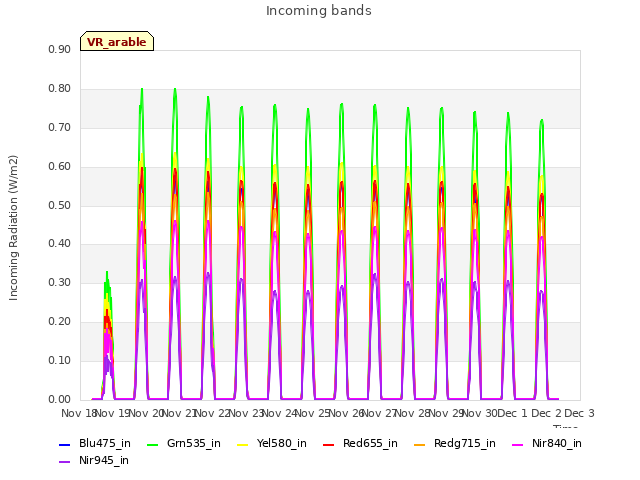640x480 pixels.
Task: Click the 0.10 y-axis tick label
Action: tap(59, 360)
